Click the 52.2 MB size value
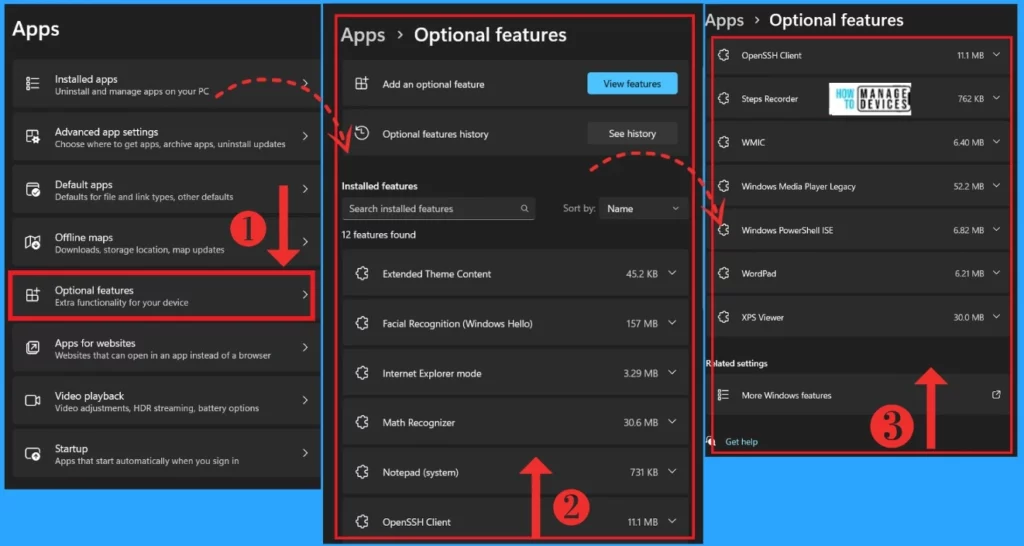Viewport: 1024px width, 546px height. [968, 186]
